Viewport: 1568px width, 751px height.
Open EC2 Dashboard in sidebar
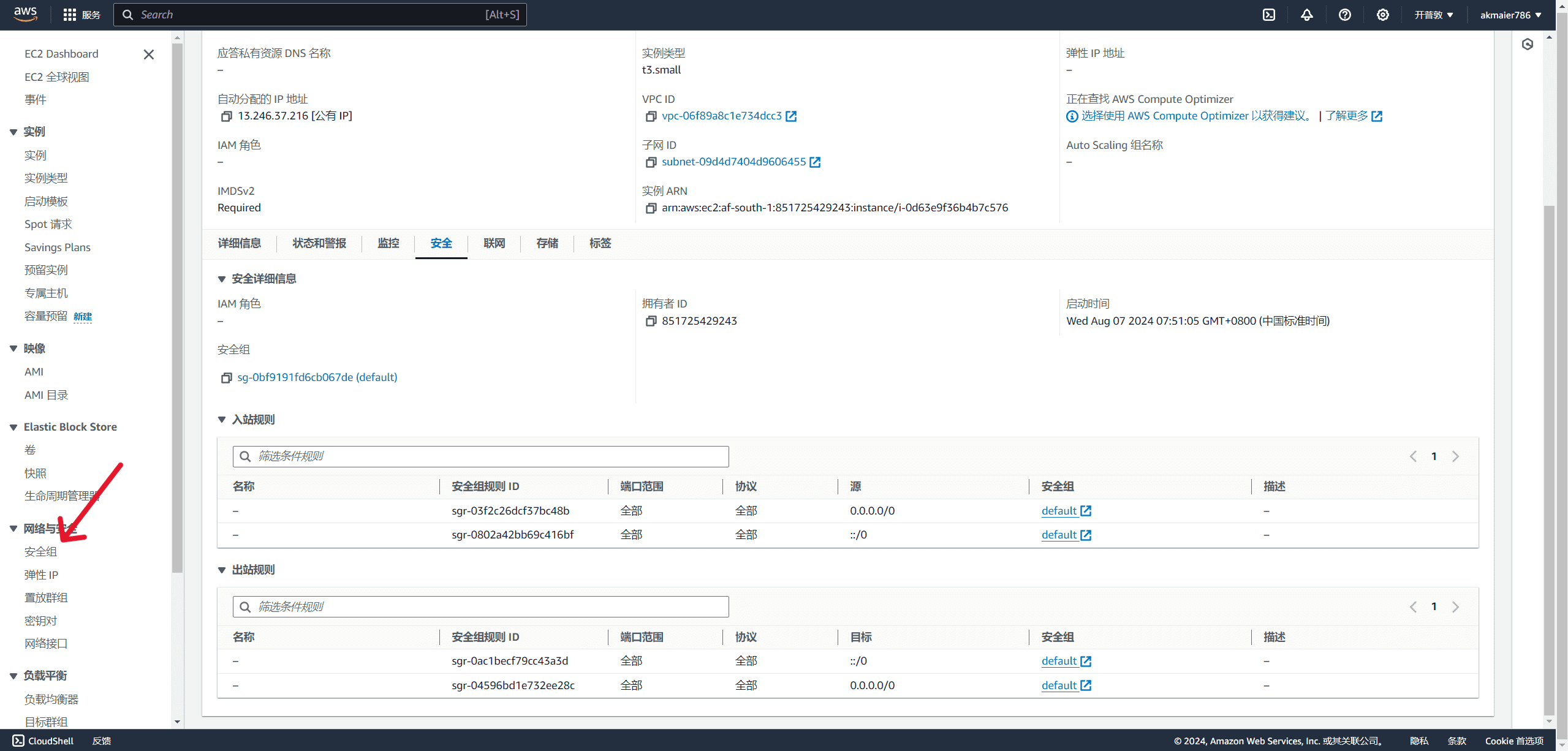[61, 54]
